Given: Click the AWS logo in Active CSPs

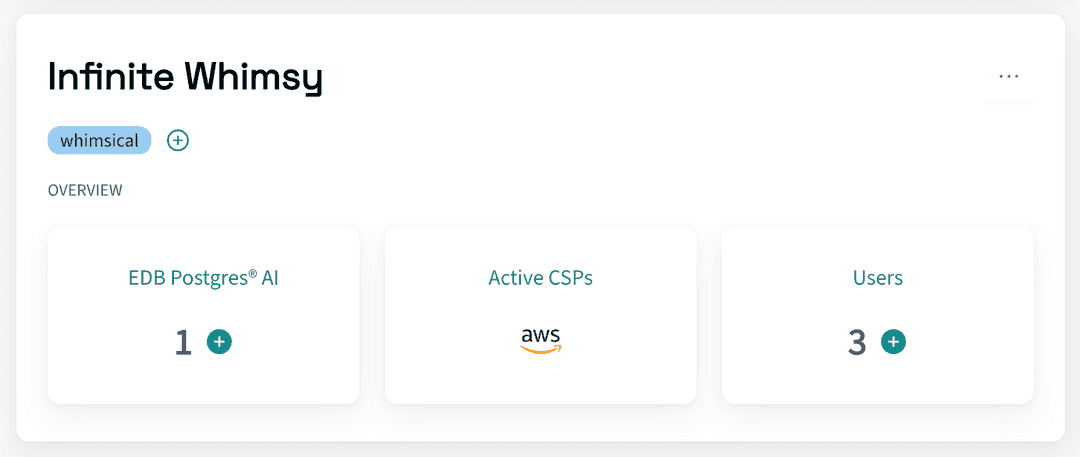Looking at the screenshot, I should click(540, 340).
